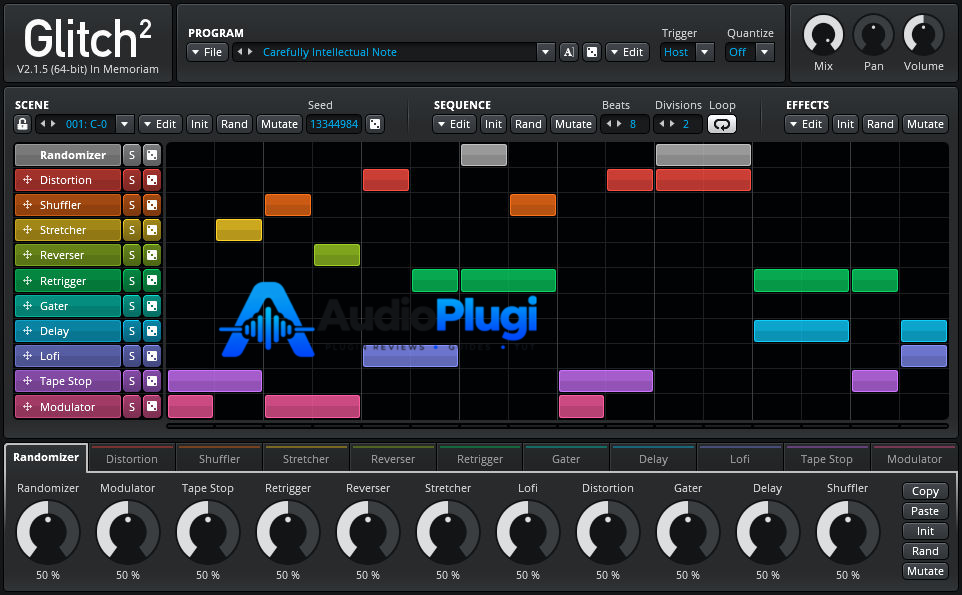The width and height of the screenshot is (962, 595).
Task: Randomize the seed with the dice icon
Action: 374,124
